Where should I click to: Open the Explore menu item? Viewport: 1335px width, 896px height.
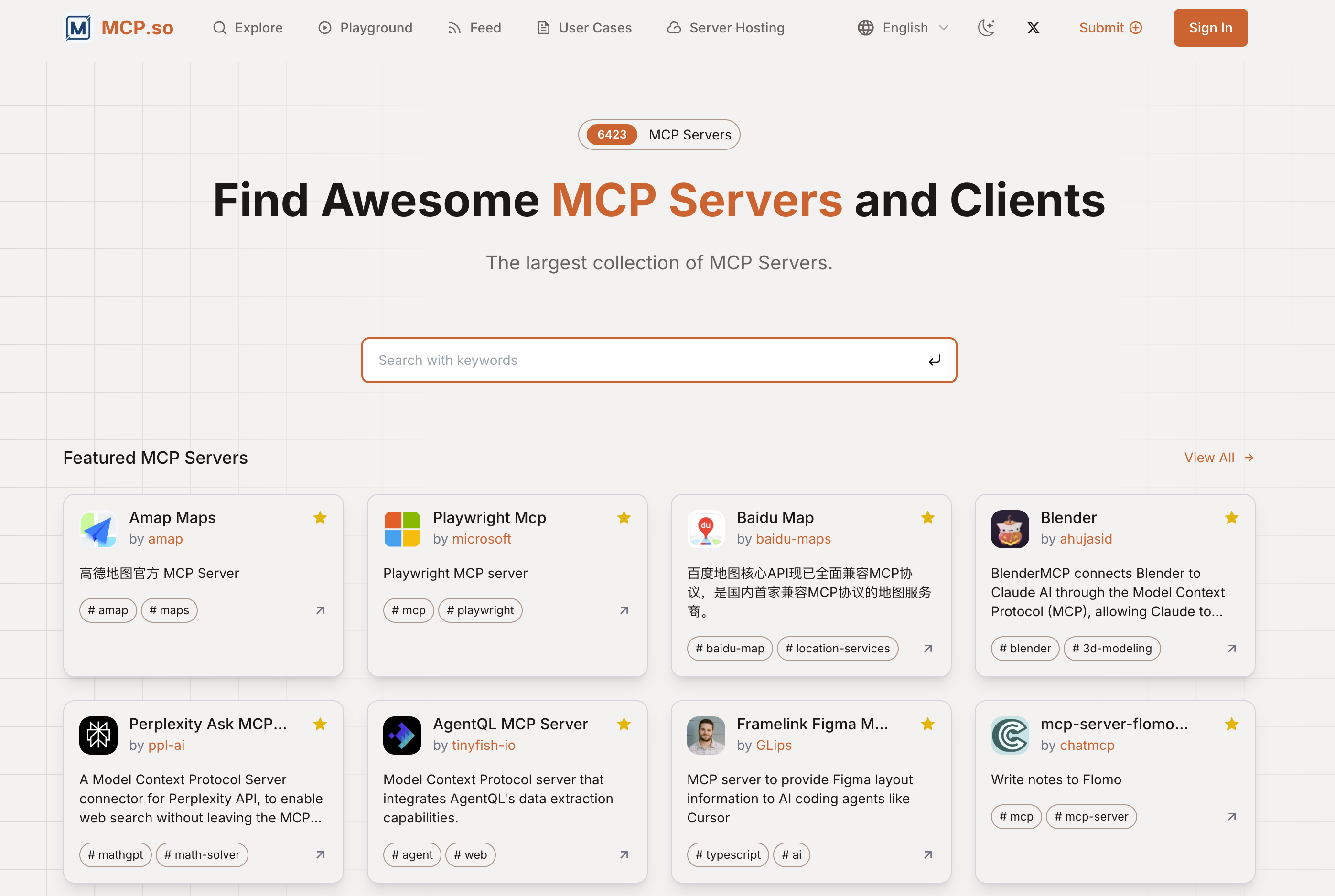(x=248, y=27)
